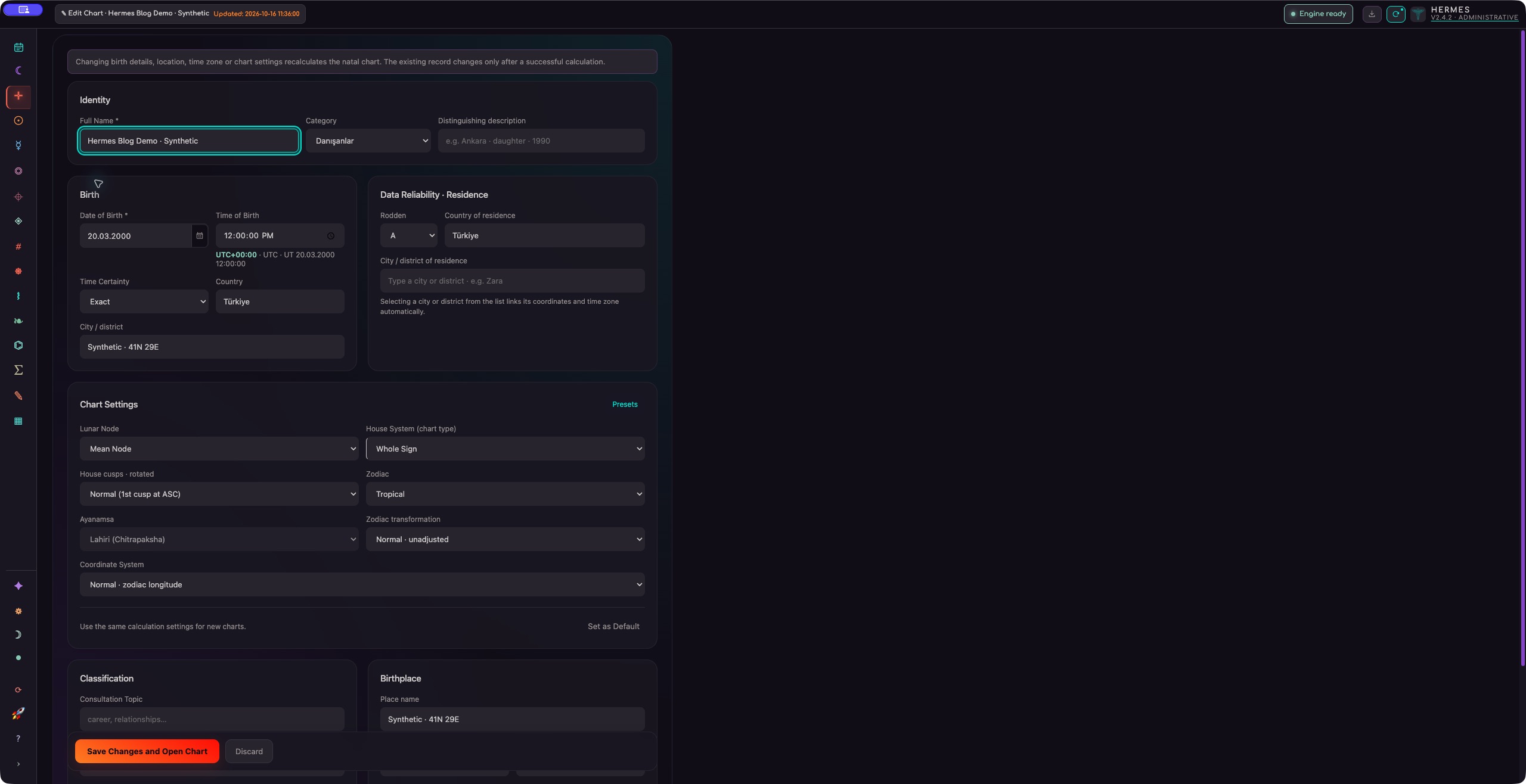Screen dimensions: 1526x784
Task: Click the V2.4.2 · ADMINISTRATIVE link
Action: (1474, 18)
